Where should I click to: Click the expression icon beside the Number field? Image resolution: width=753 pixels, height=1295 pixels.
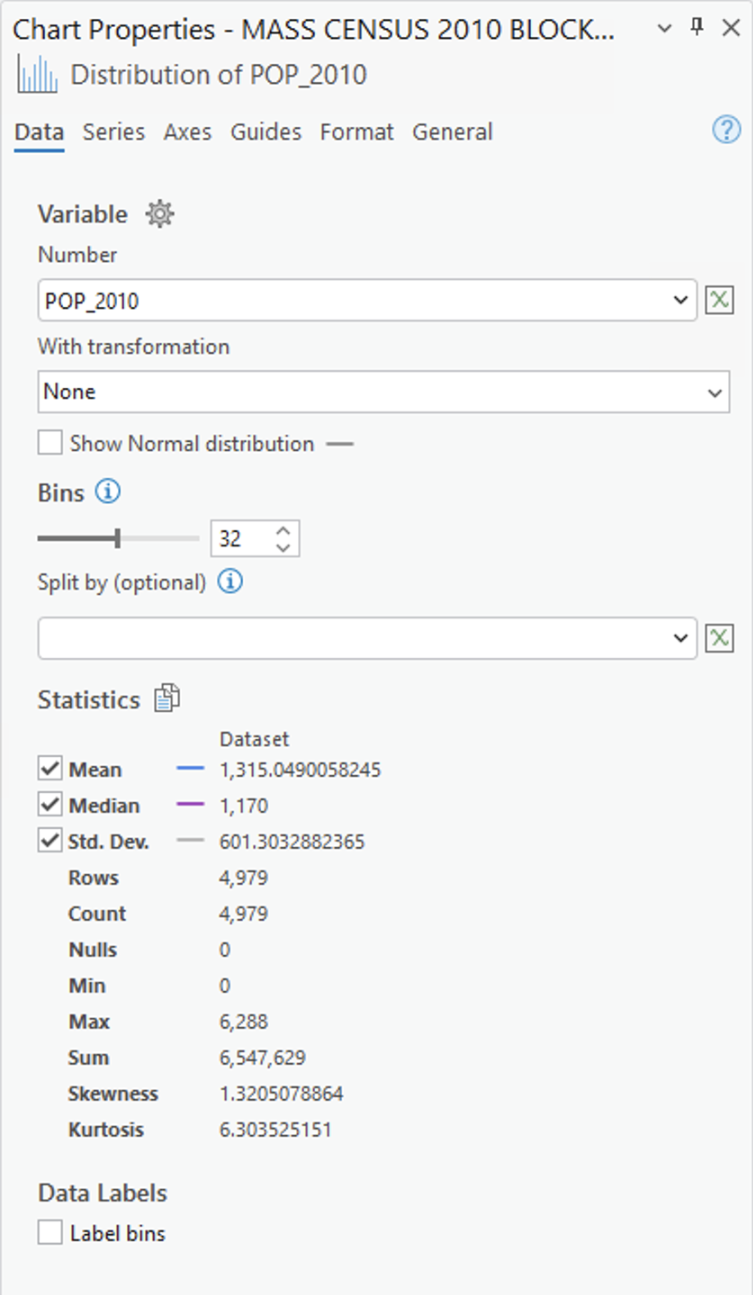click(x=718, y=300)
